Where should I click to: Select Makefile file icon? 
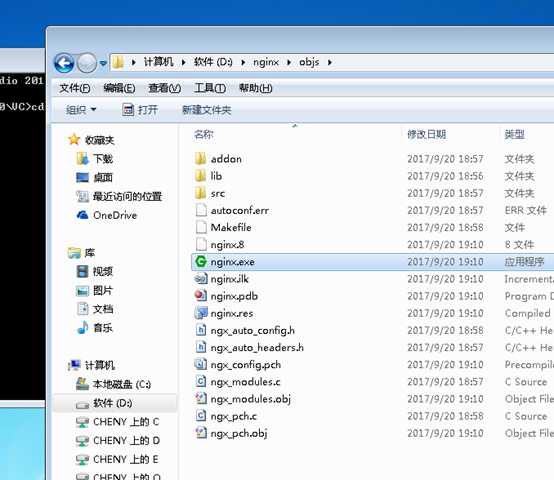coord(201,227)
